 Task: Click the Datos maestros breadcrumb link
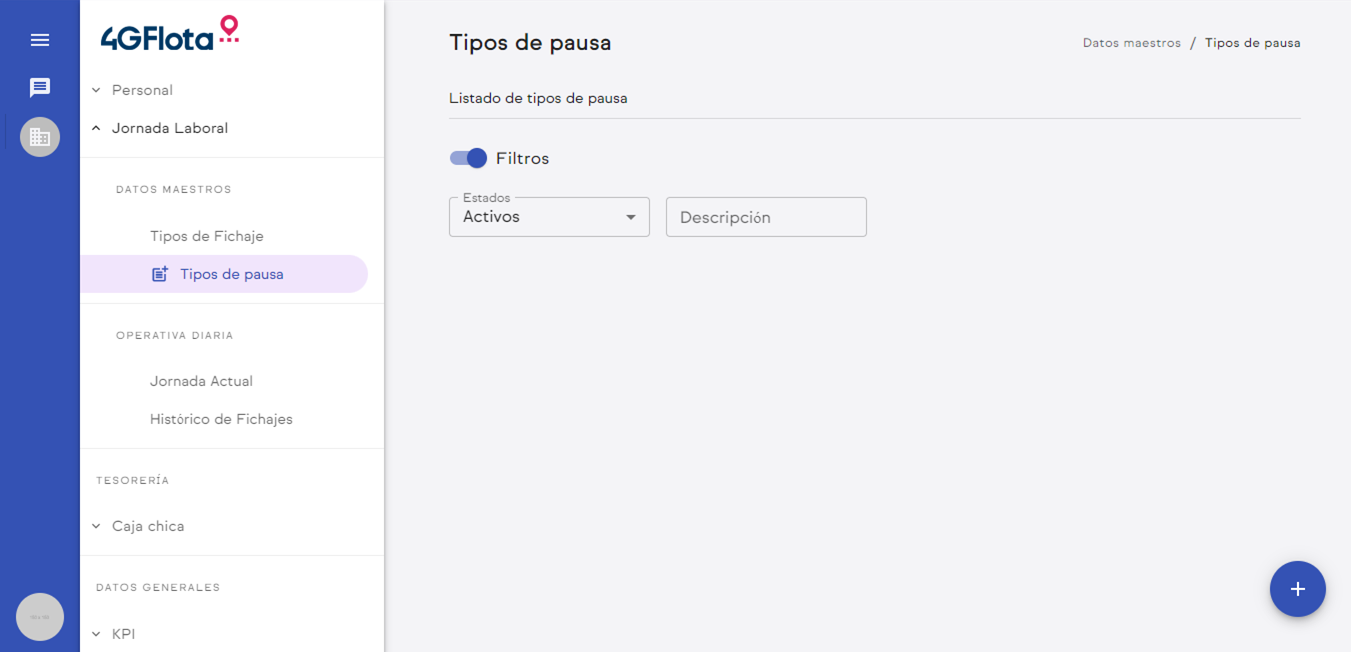pyautogui.click(x=1131, y=43)
